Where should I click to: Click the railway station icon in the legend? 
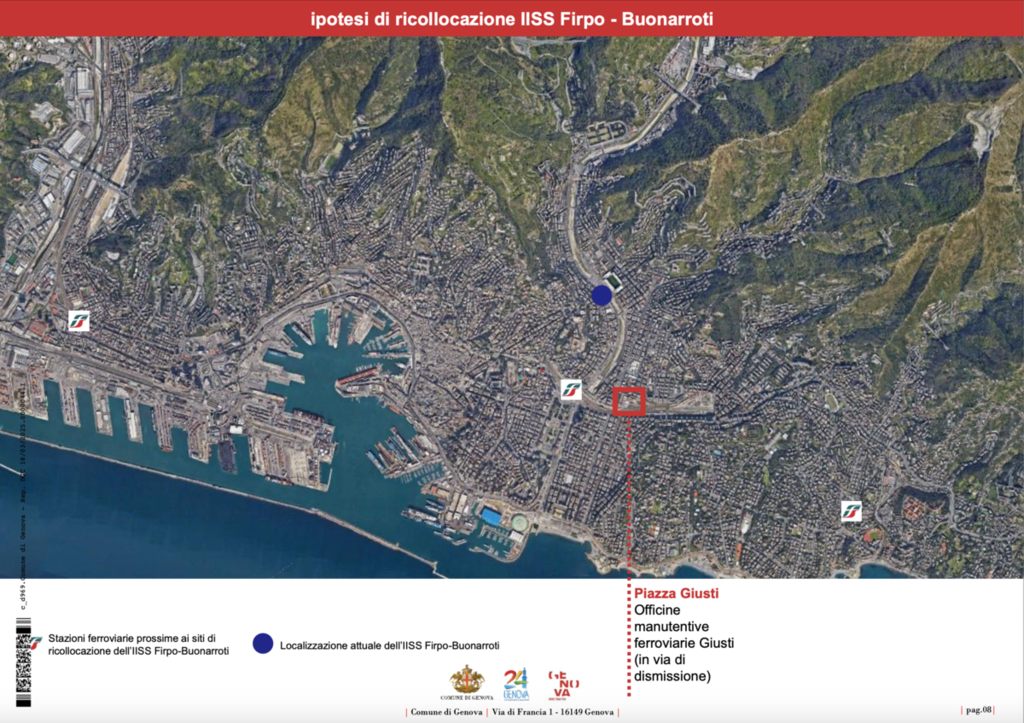36,642
